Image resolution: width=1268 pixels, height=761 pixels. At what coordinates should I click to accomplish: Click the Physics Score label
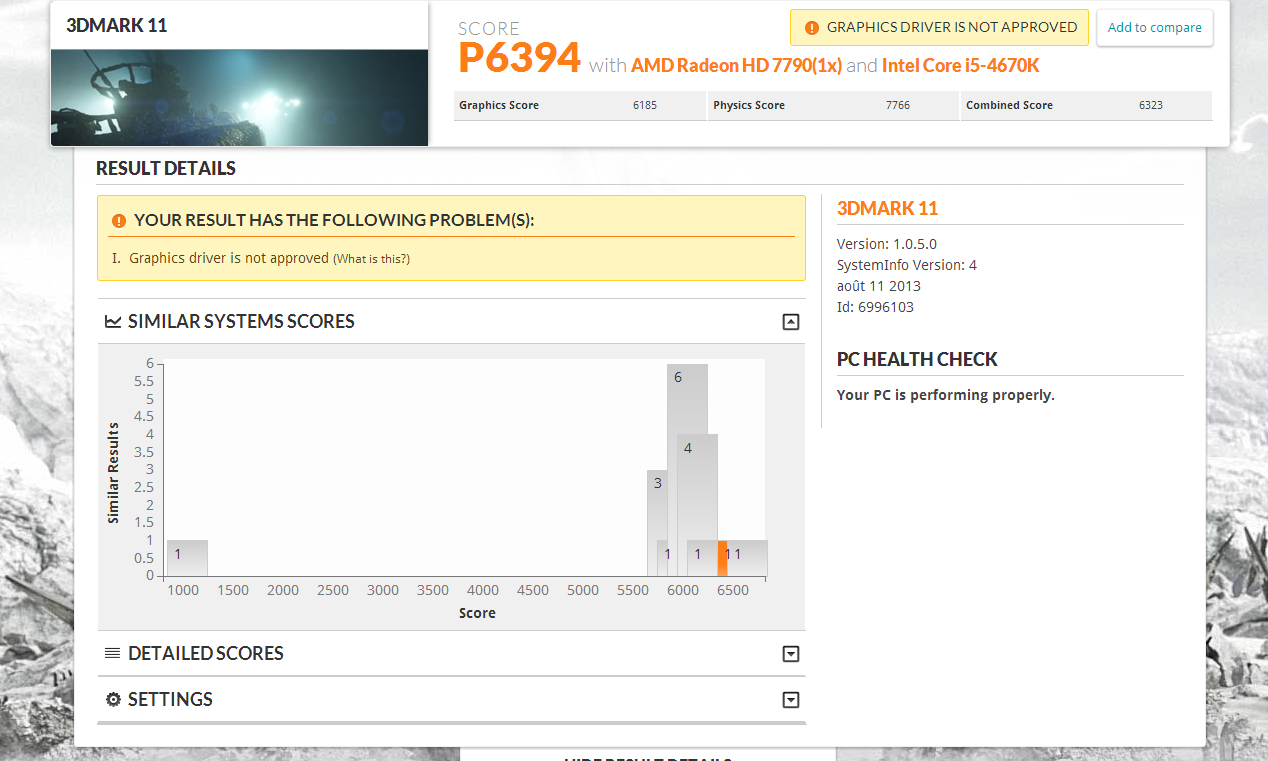point(749,105)
